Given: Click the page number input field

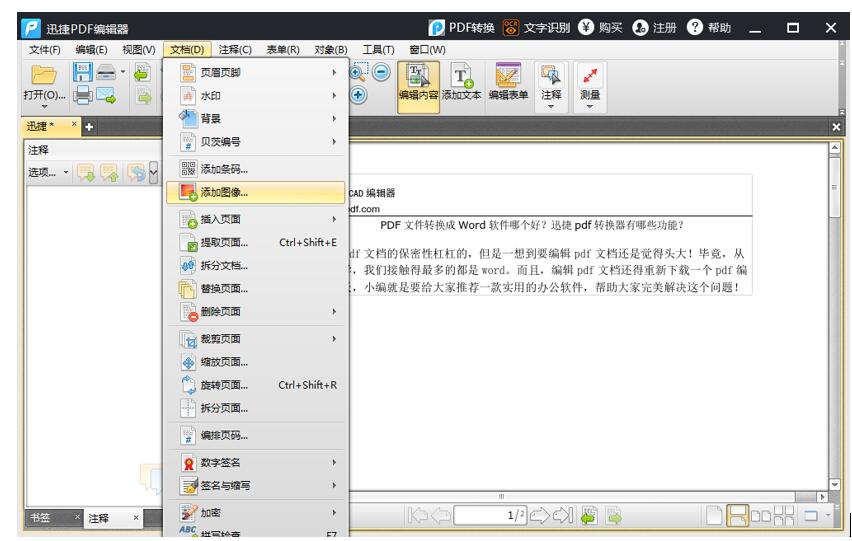Looking at the screenshot, I should pos(490,515).
